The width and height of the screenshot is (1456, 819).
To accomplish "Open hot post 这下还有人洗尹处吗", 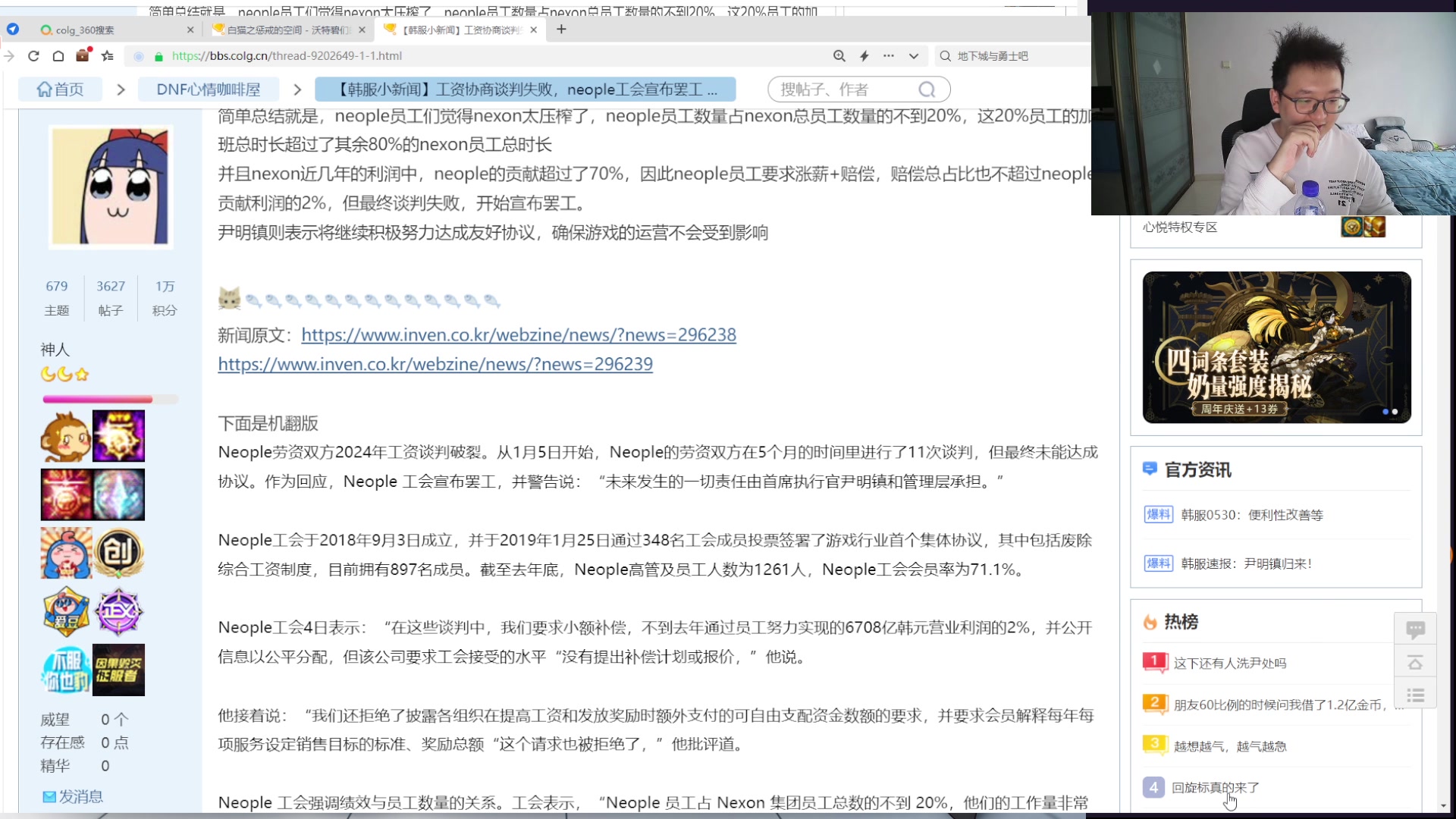I will pyautogui.click(x=1230, y=663).
